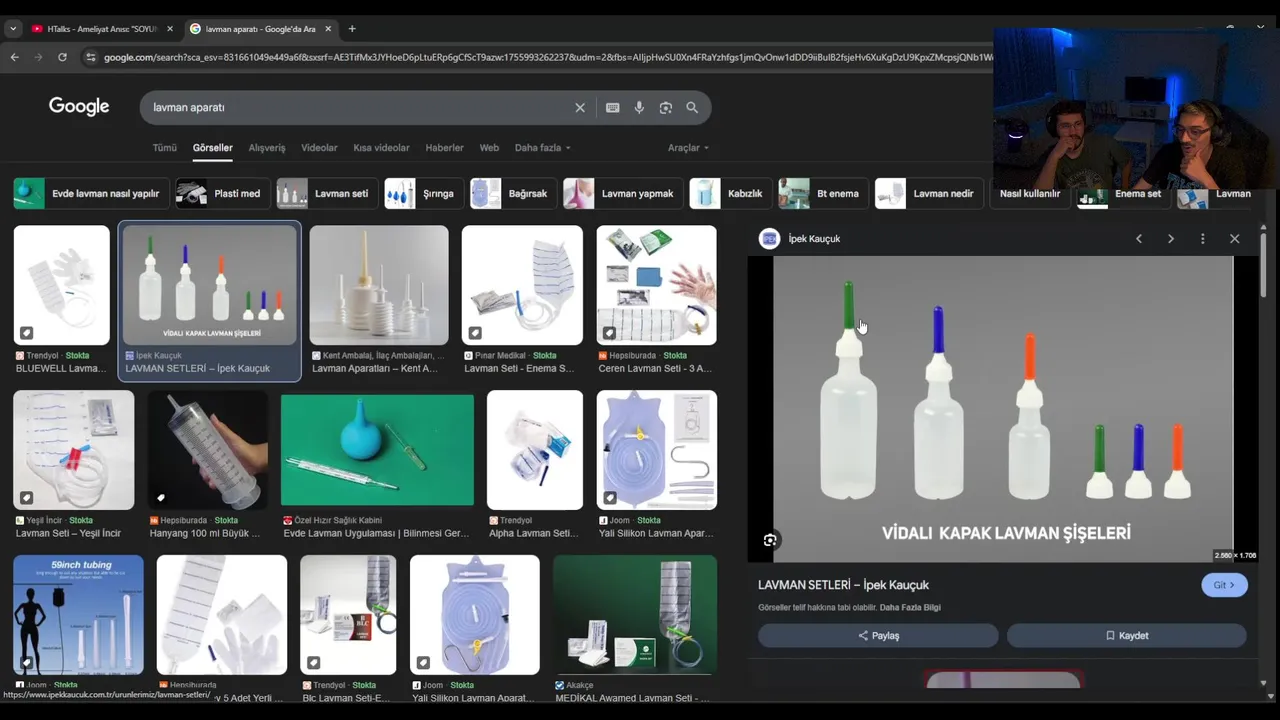
Task: Open the Web results tab
Action: [x=489, y=148]
